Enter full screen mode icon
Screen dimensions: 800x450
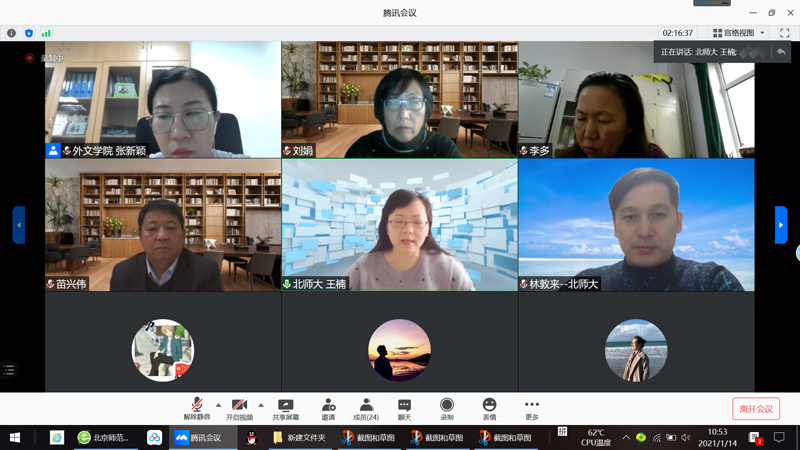(784, 33)
